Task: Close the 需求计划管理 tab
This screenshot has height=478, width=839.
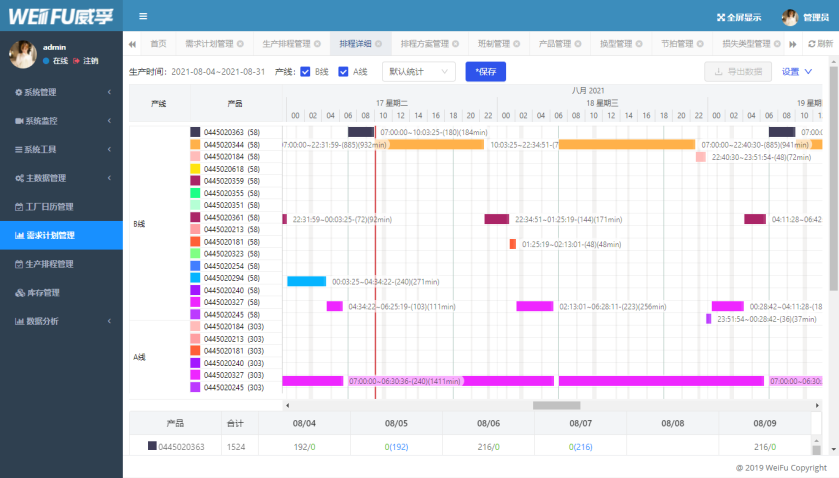Action: click(x=241, y=44)
